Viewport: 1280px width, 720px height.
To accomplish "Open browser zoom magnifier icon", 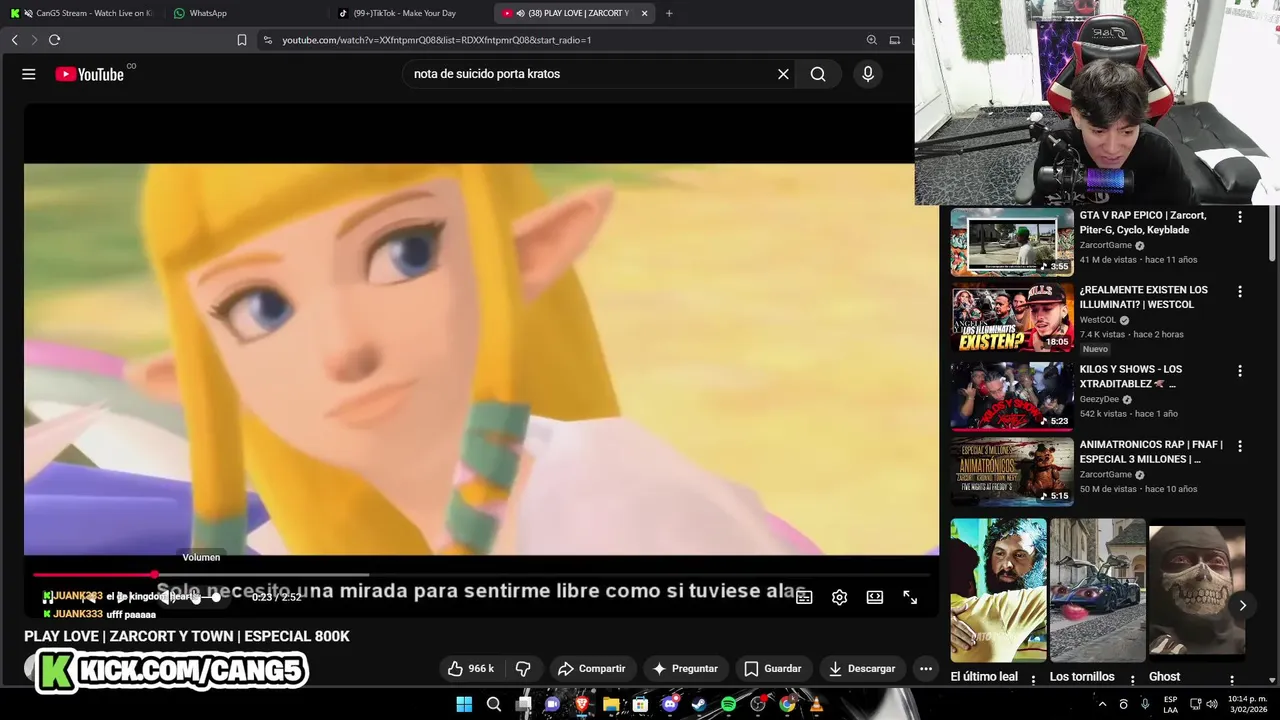I will pos(872,40).
